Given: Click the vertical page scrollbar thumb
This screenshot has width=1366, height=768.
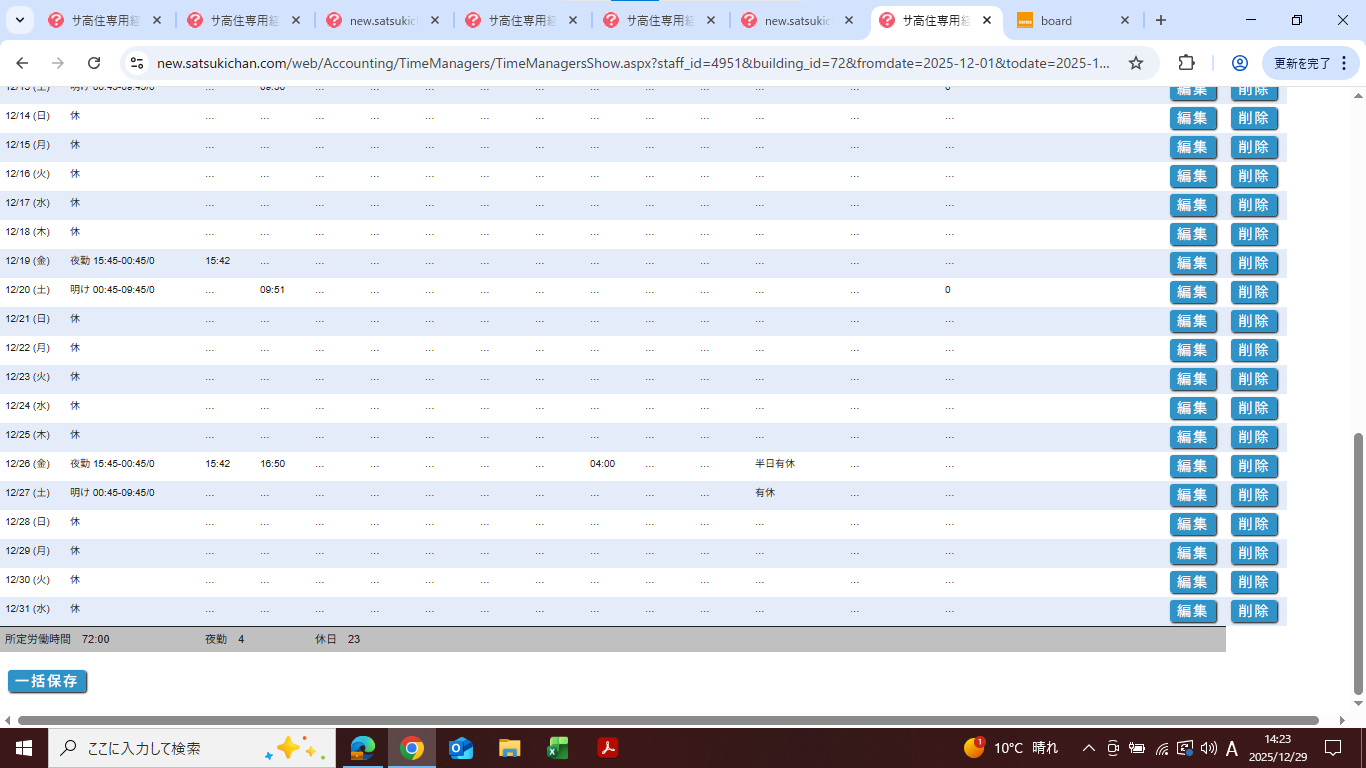Looking at the screenshot, I should pyautogui.click(x=1357, y=564).
